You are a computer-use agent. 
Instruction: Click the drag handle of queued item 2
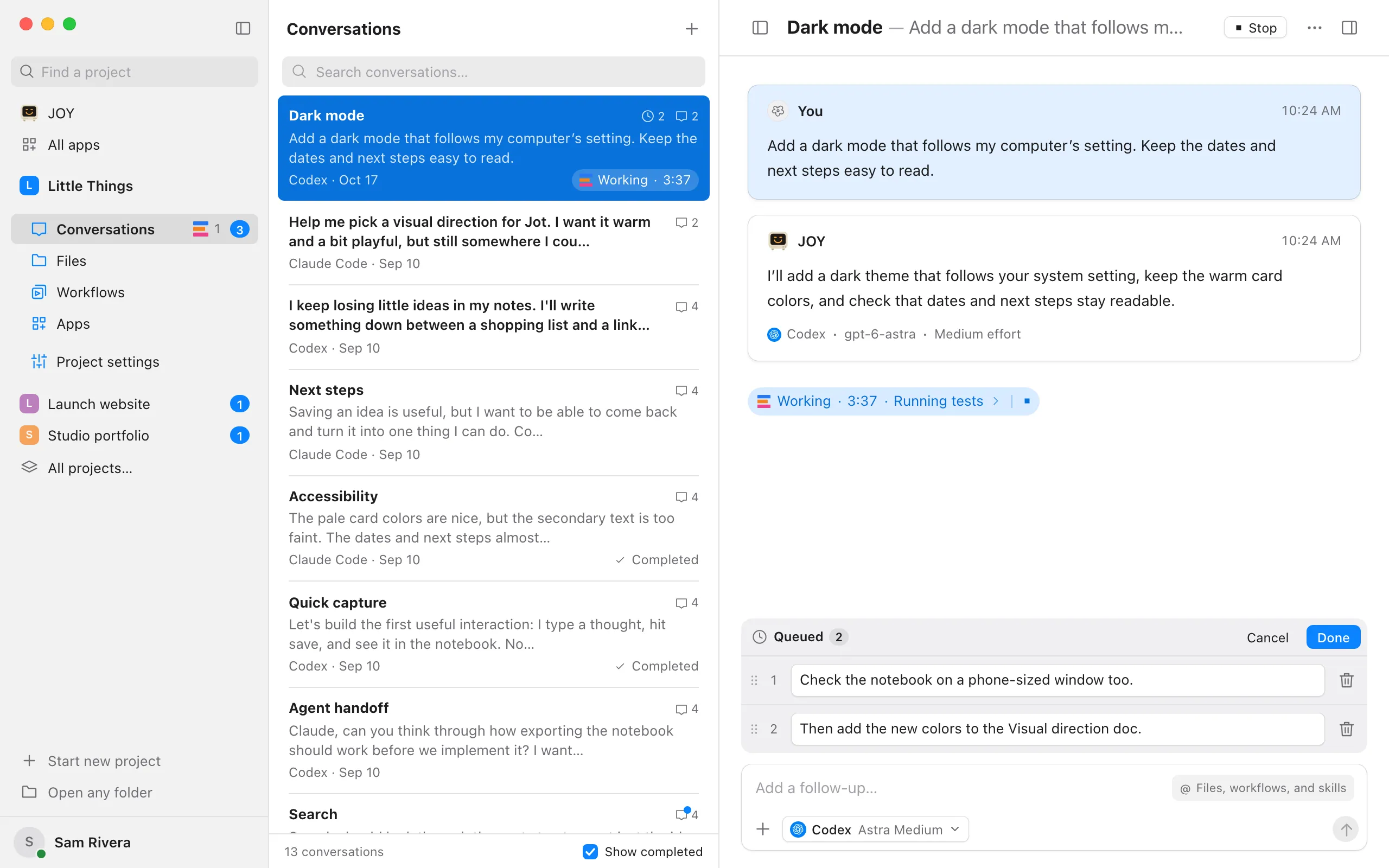tap(754, 729)
